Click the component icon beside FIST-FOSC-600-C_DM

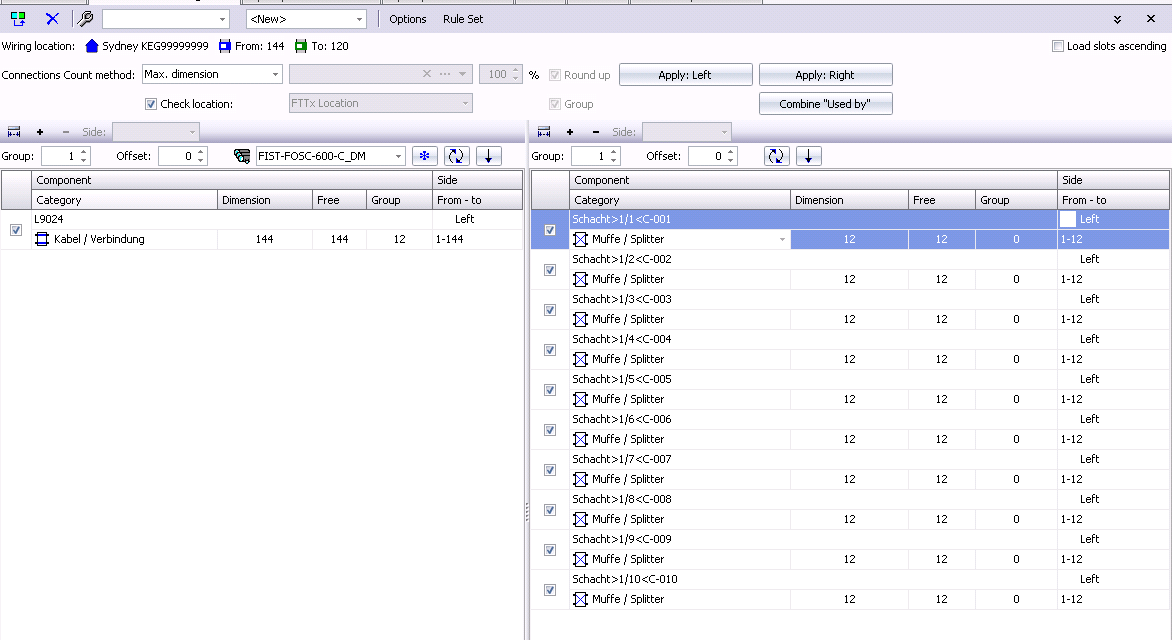[242, 156]
